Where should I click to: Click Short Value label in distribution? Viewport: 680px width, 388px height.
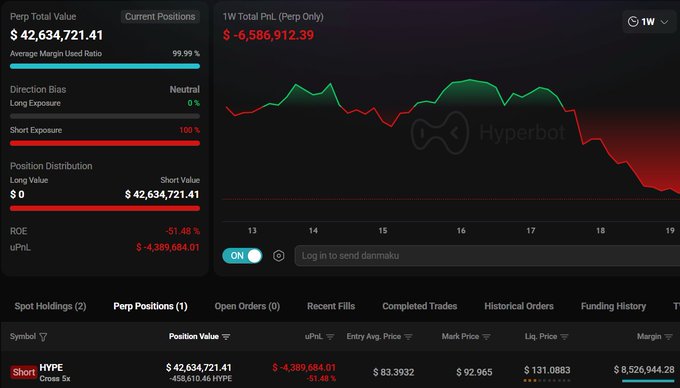click(180, 180)
